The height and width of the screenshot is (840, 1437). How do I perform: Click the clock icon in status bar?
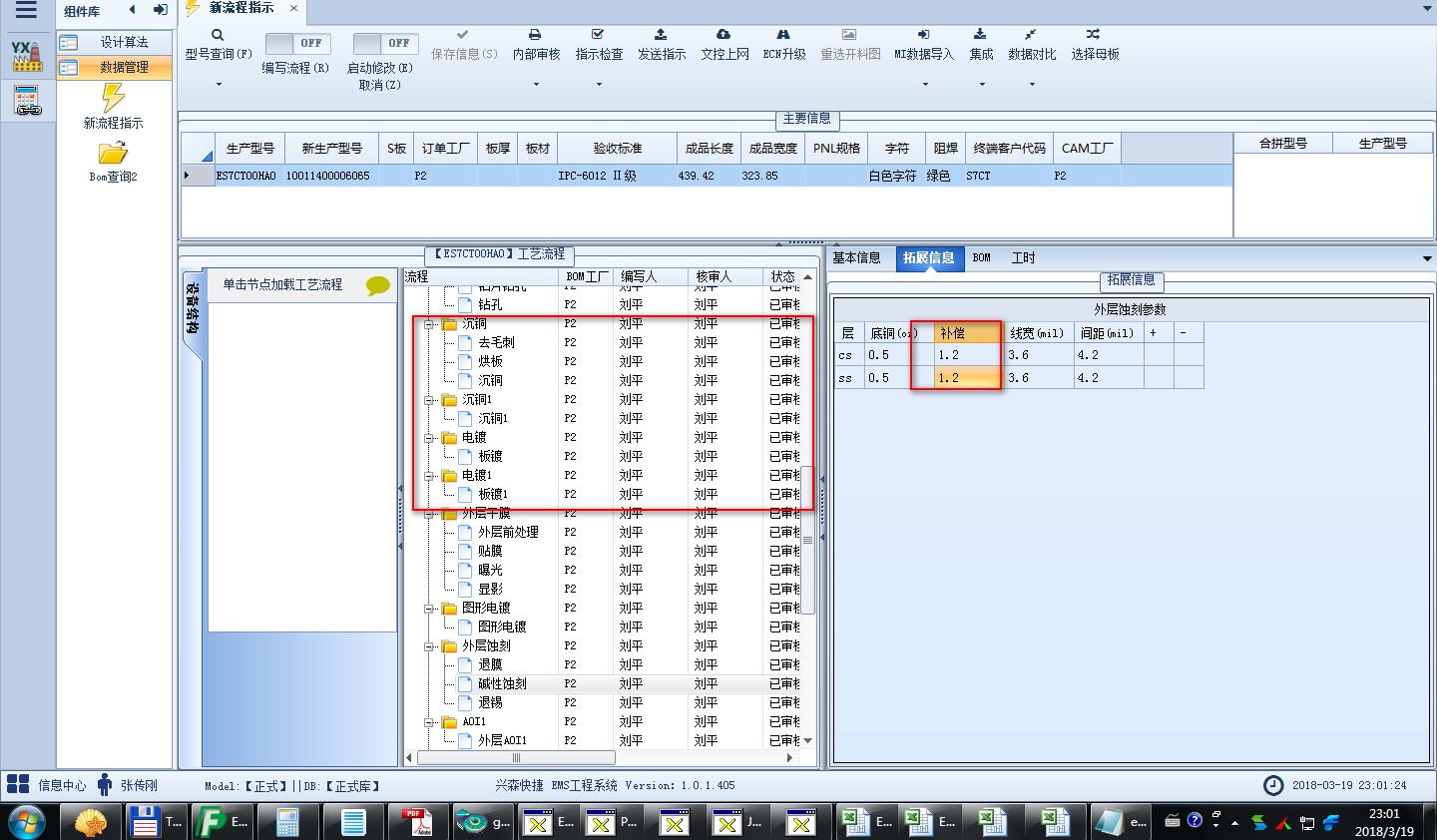1273,785
